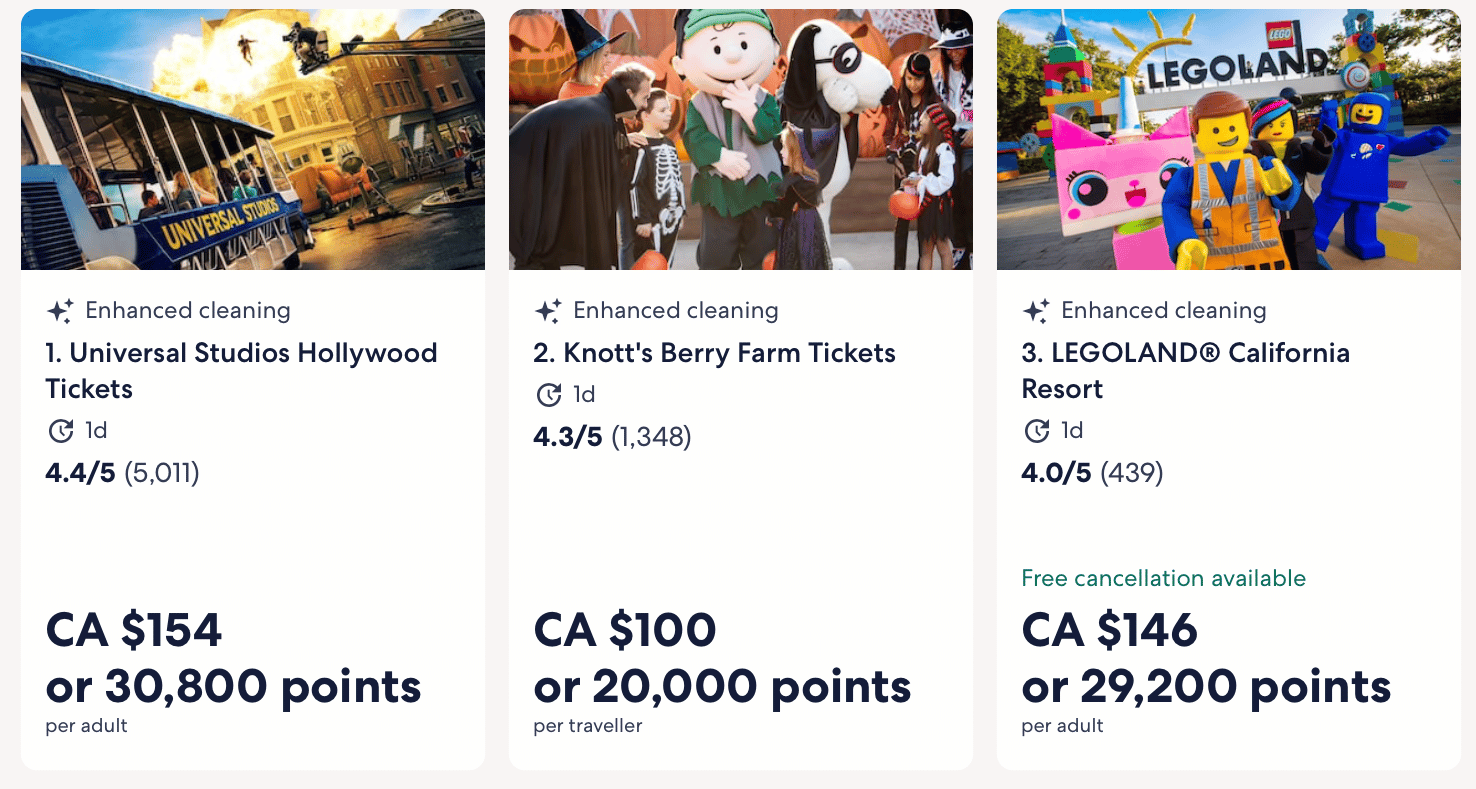Select the CA $154 price
Screen dimensions: 1476x789
click(x=134, y=630)
